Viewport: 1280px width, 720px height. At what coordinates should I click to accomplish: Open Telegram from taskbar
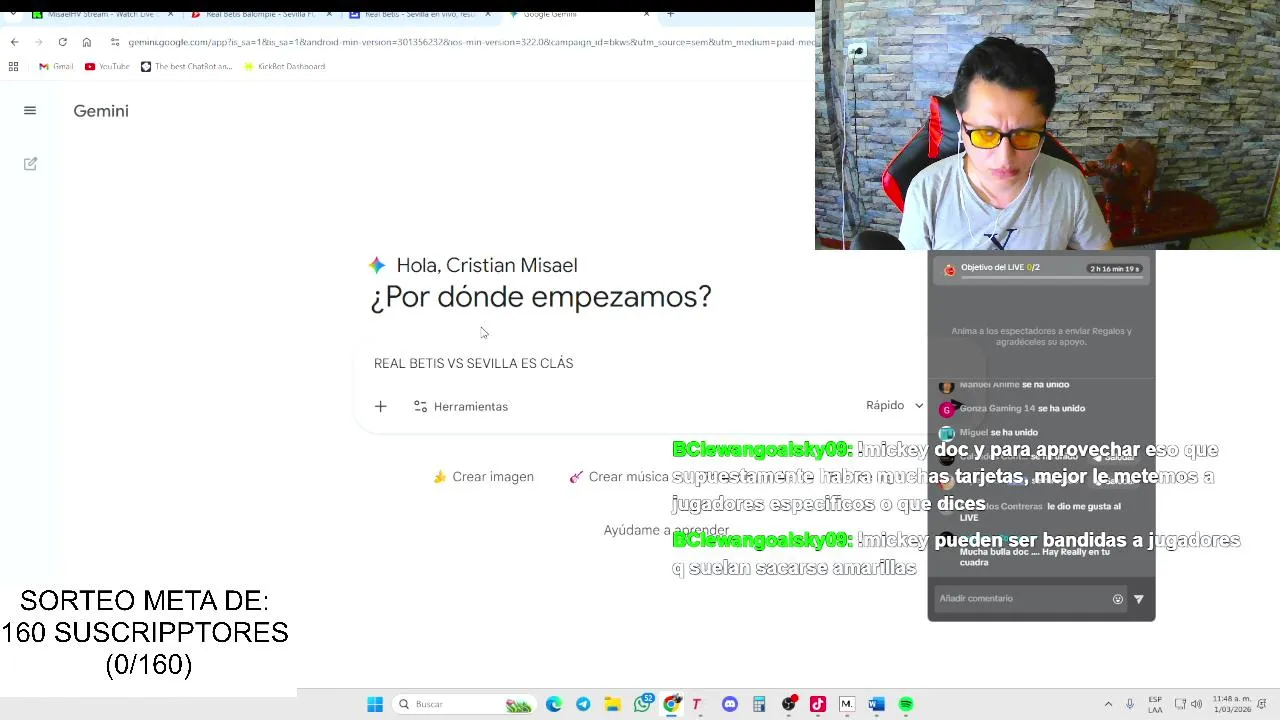583,704
